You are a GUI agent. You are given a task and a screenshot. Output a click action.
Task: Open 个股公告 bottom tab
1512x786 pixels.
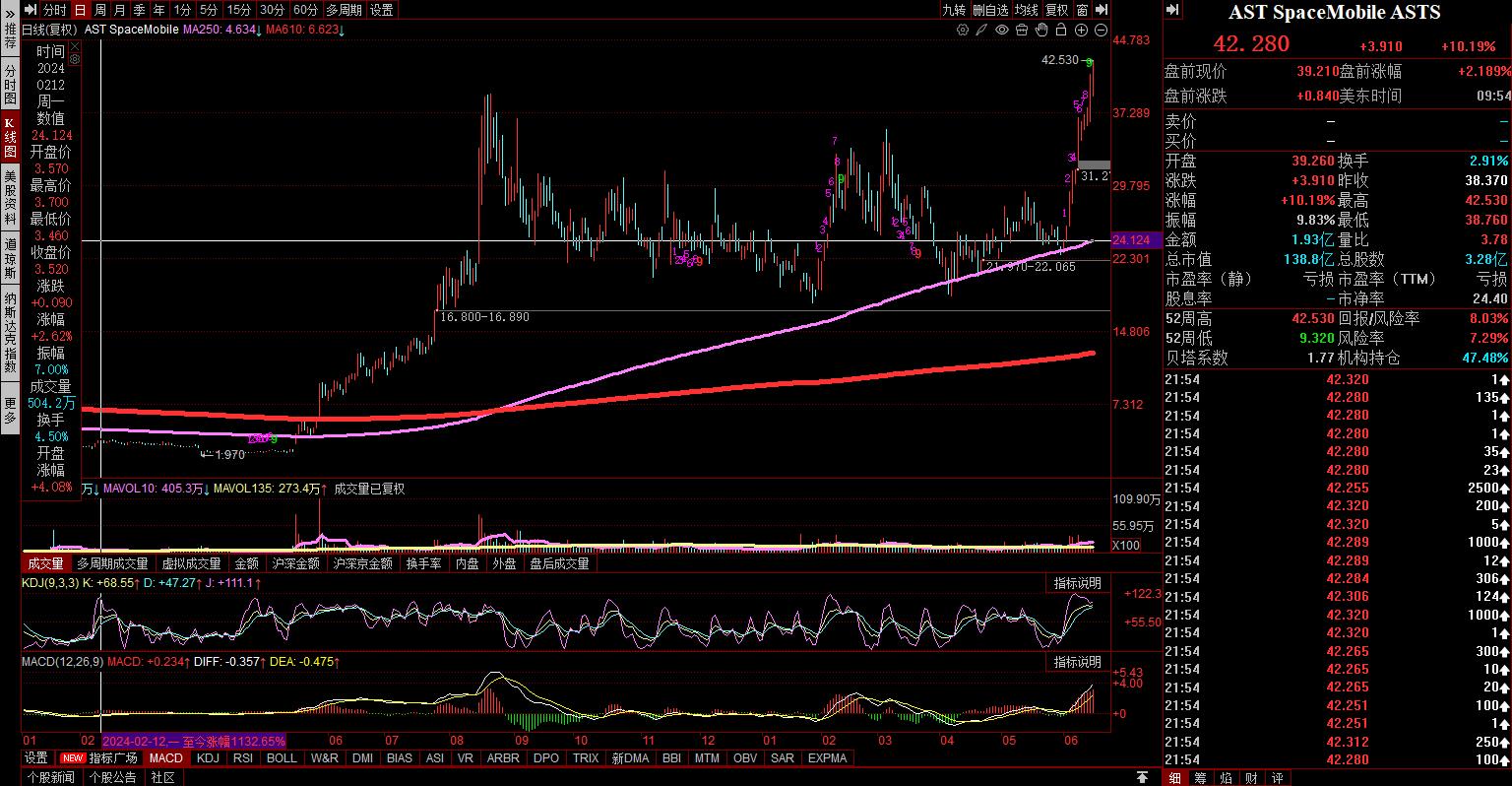pos(112,777)
